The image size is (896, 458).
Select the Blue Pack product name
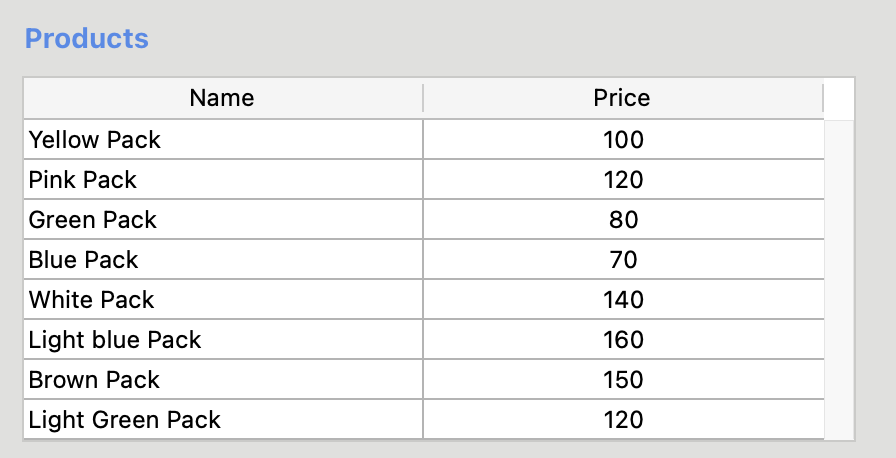[x=84, y=260]
